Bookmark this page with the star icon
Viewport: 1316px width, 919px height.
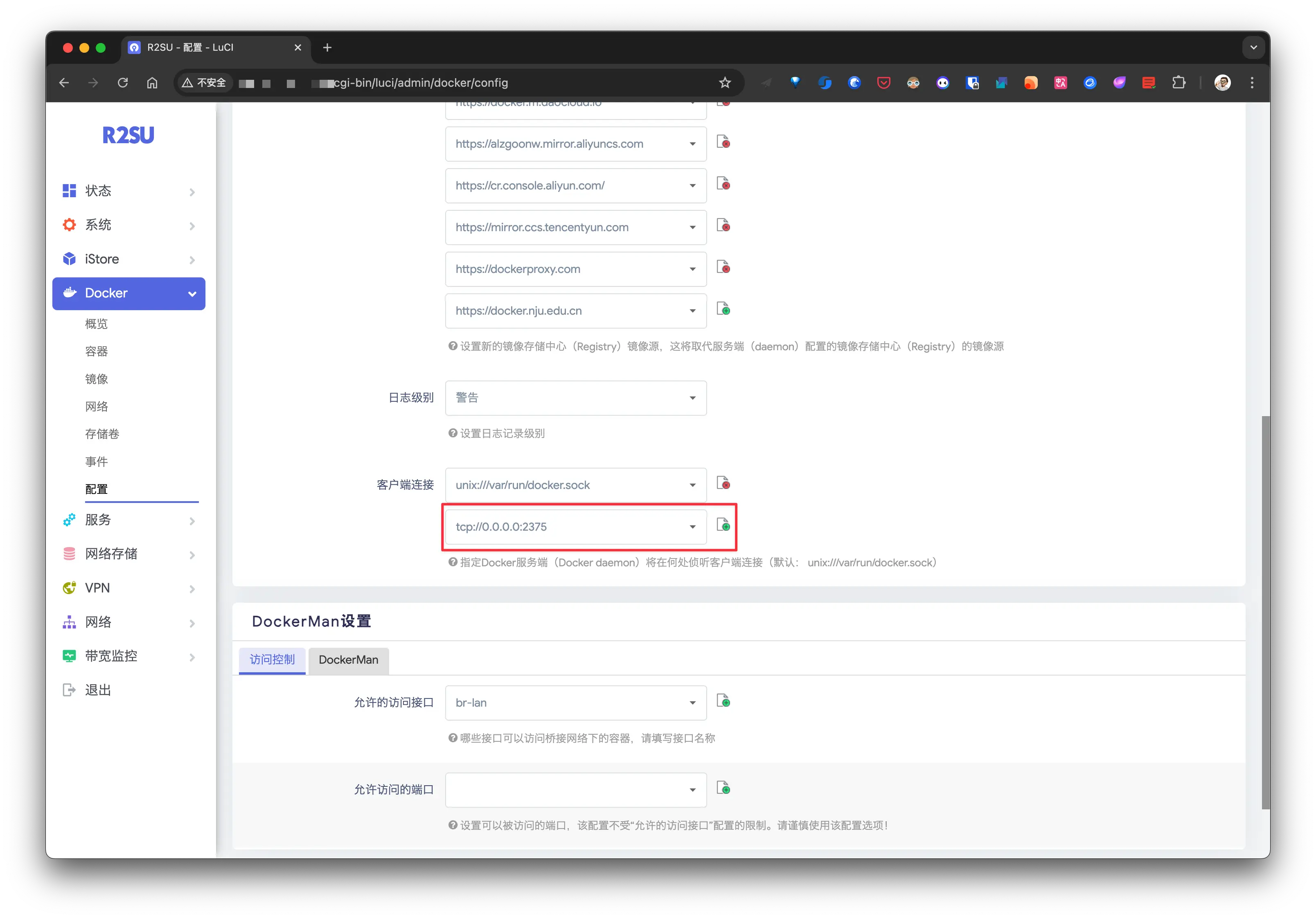point(725,83)
